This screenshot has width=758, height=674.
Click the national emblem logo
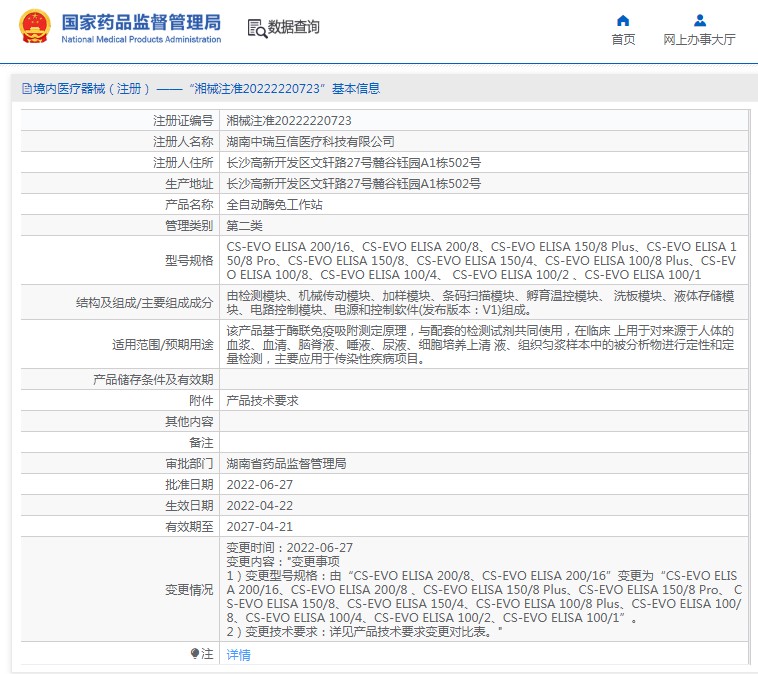click(35, 27)
